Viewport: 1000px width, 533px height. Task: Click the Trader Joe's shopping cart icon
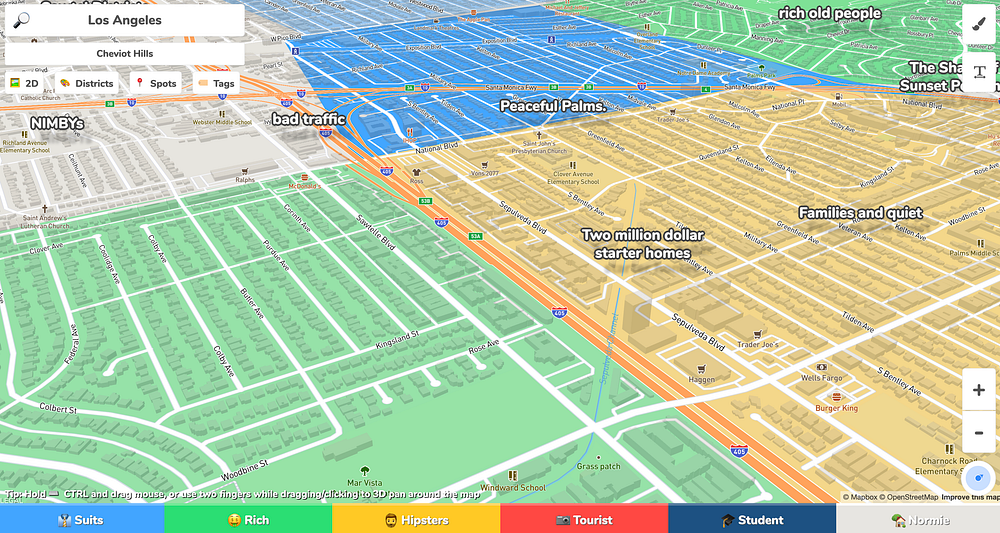tap(758, 334)
